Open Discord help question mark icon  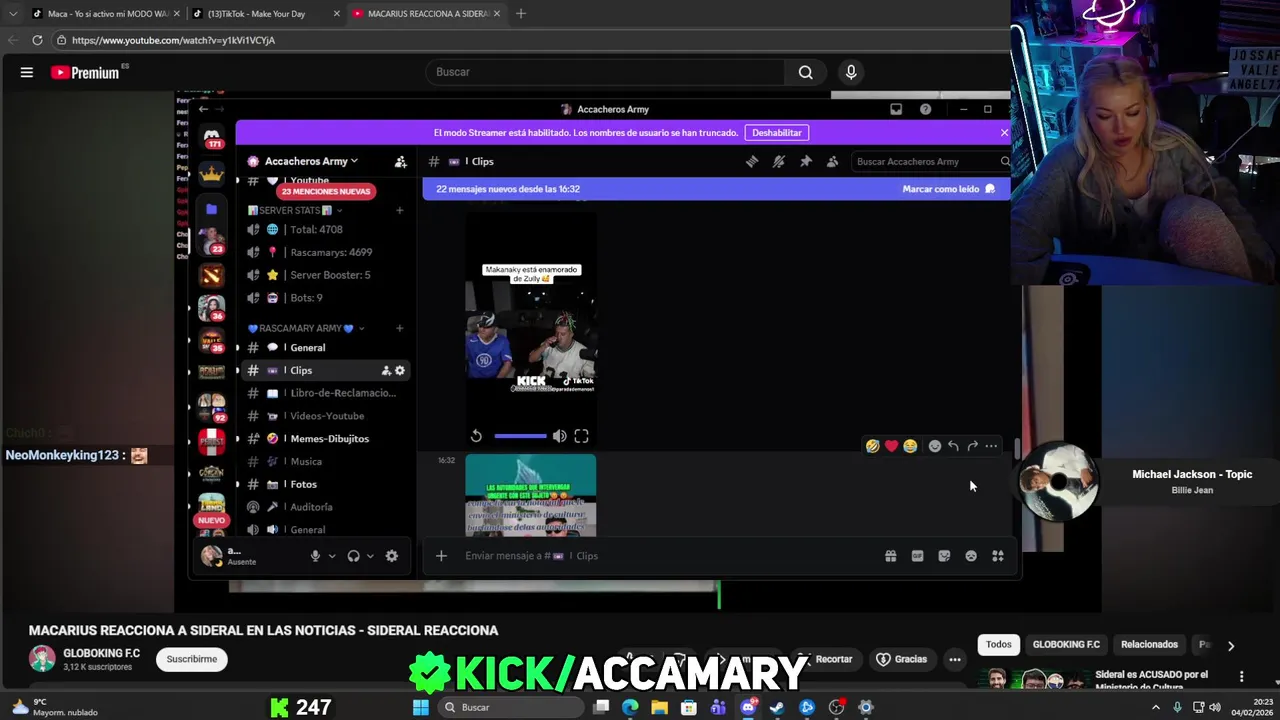925,109
